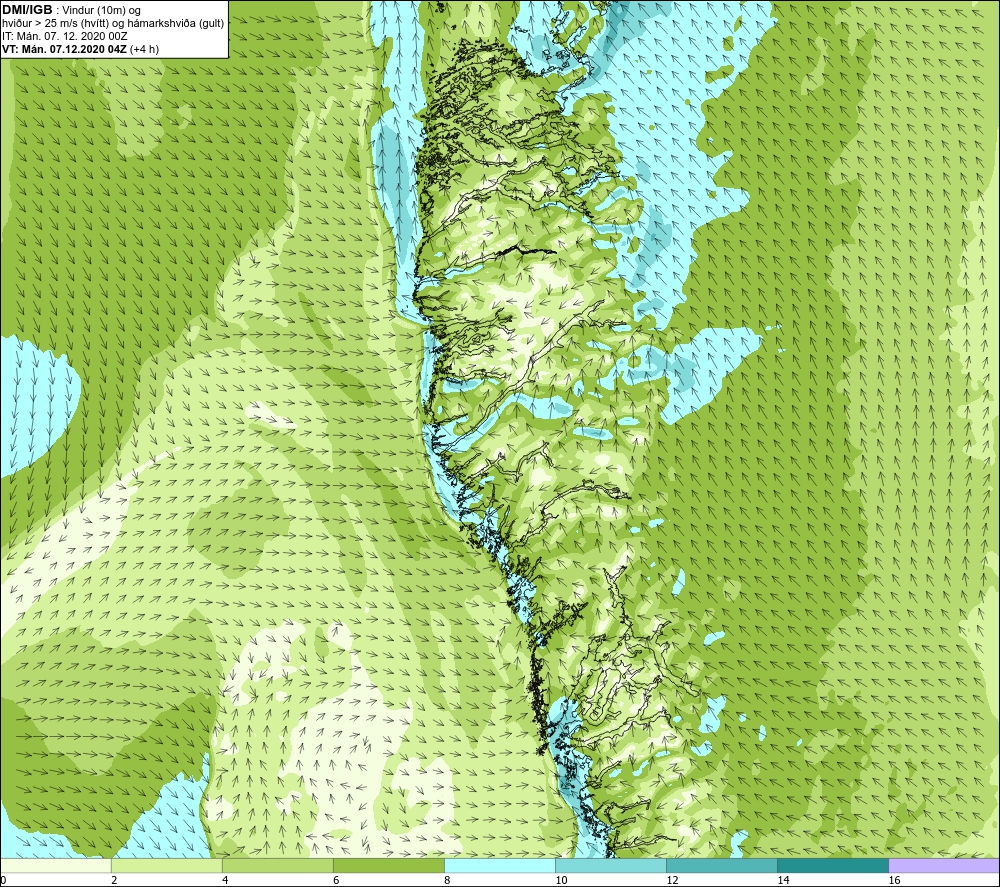
Task: Click the 6–8 m/s darker green swatch
Action: coord(388,866)
